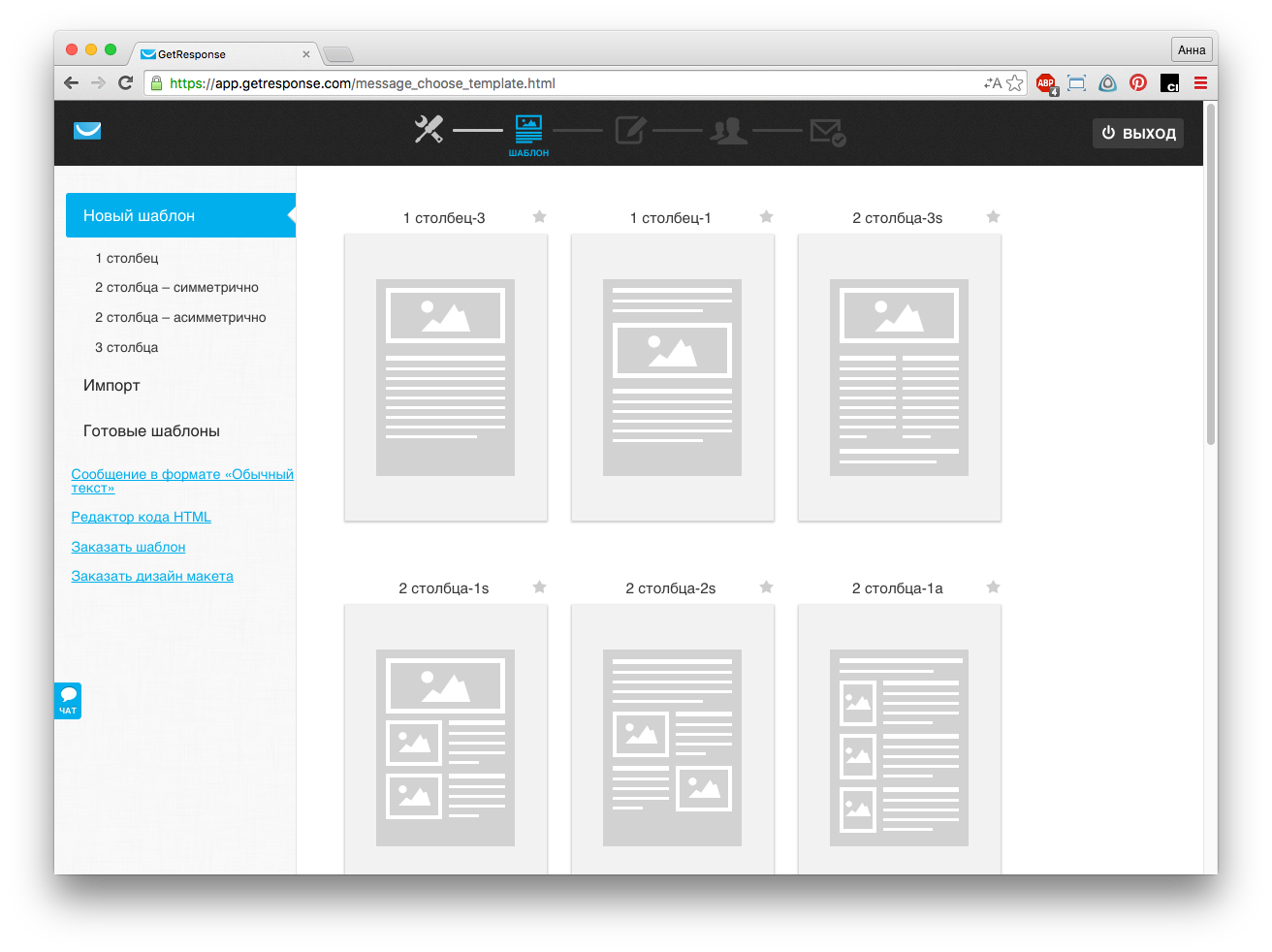Image resolution: width=1272 pixels, height=952 pixels.
Task: Filter by 3 столбца layouts
Action: [x=126, y=347]
